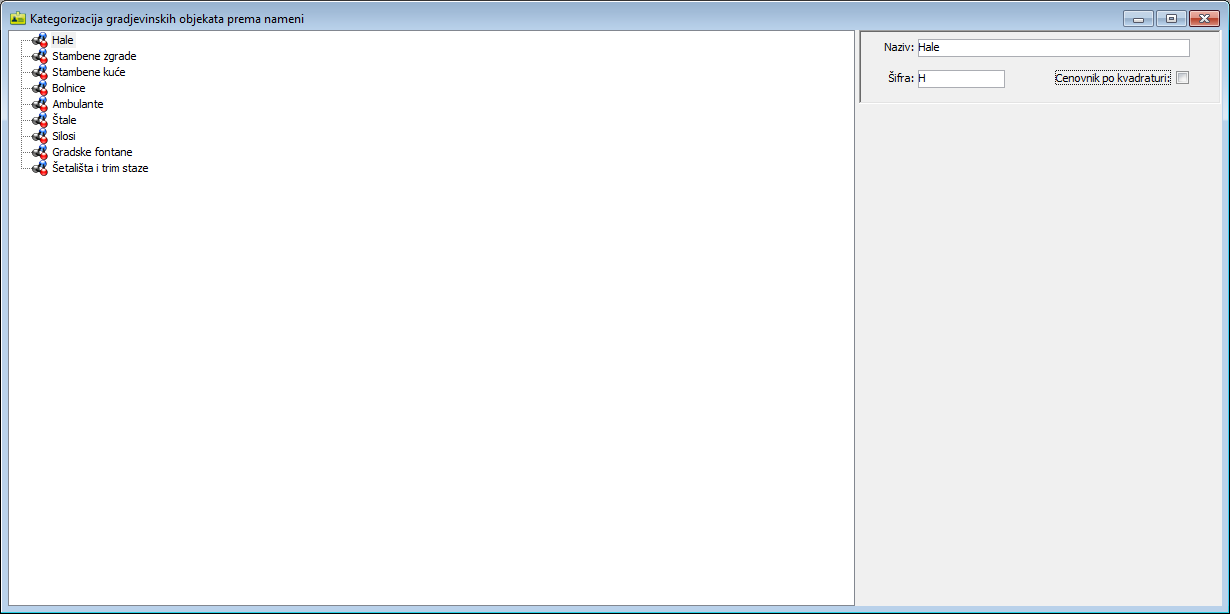1230x614 pixels.
Task: Click the icon next to Stambene kuće
Action: click(40, 72)
